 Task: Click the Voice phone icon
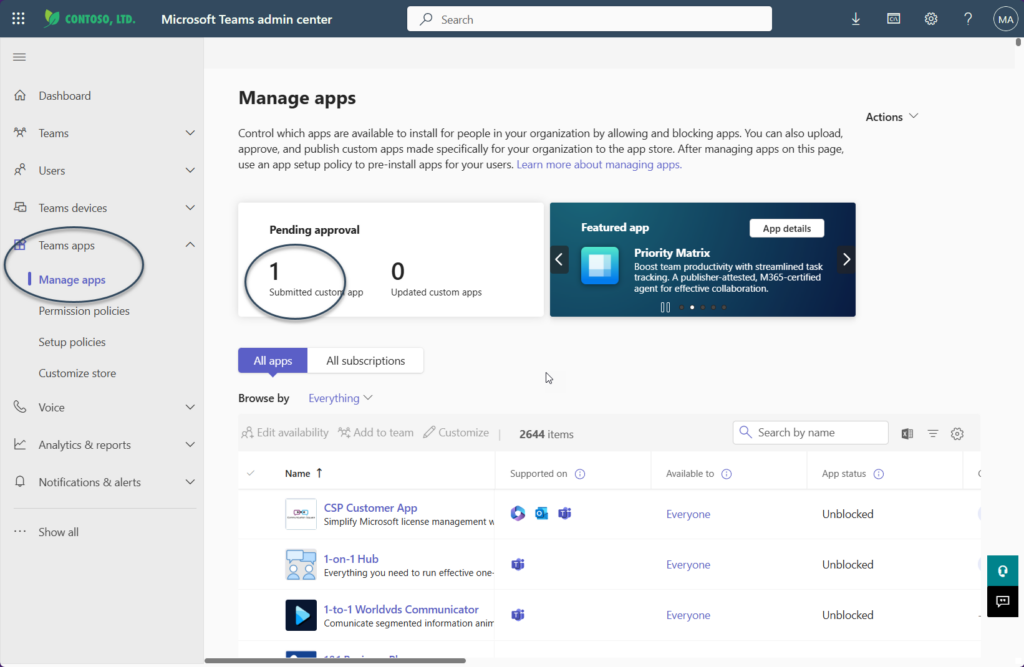[20, 407]
